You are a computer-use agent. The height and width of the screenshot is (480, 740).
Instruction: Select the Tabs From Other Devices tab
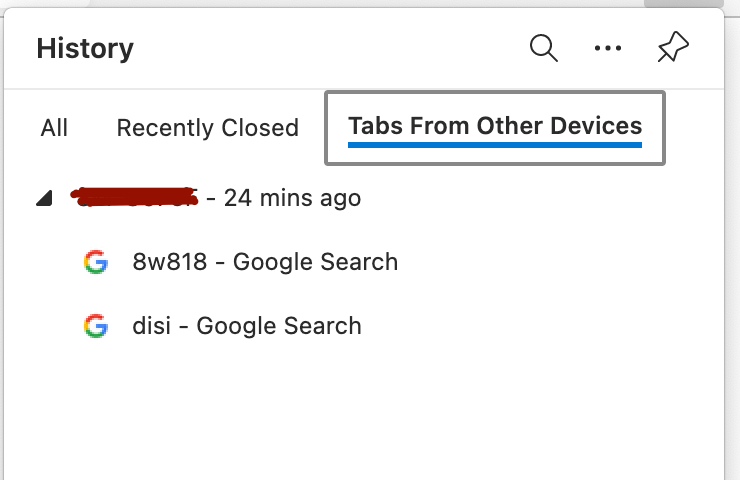pyautogui.click(x=495, y=128)
